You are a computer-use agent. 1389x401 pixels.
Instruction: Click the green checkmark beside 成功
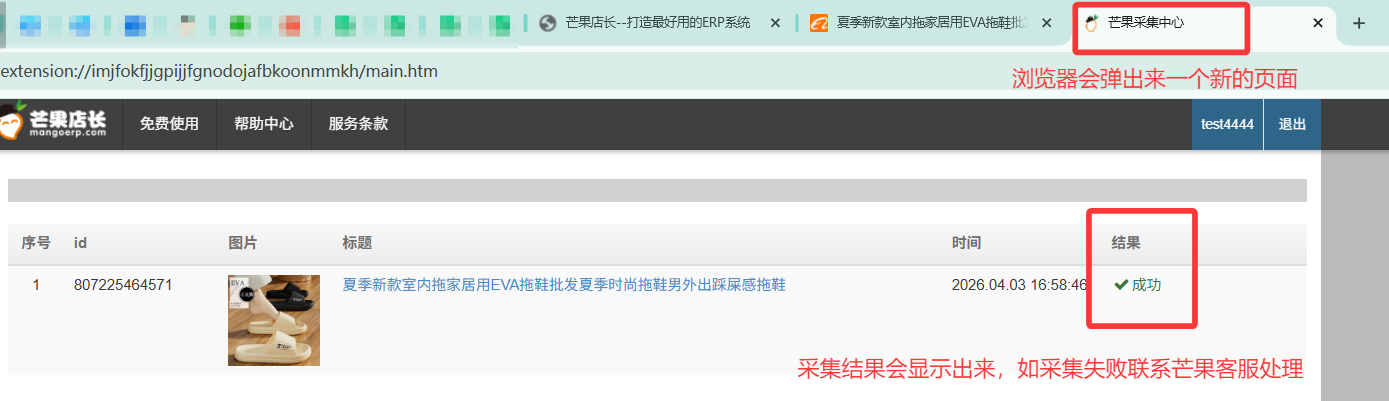coord(1120,285)
